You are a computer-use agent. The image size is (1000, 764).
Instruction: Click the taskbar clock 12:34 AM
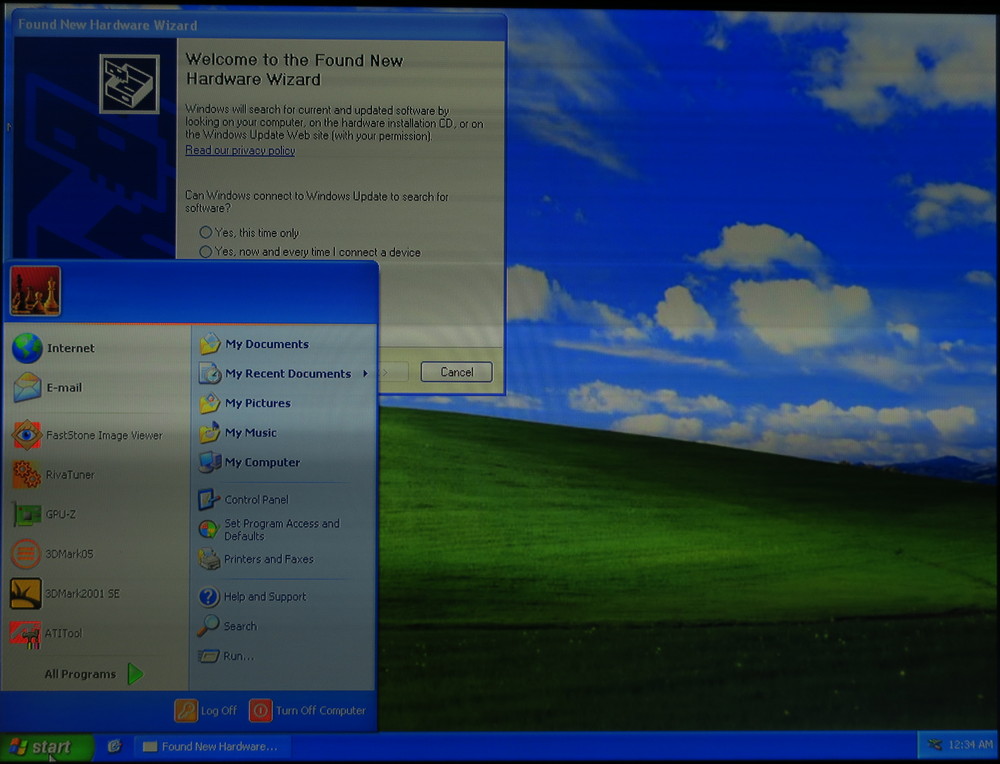pyautogui.click(x=971, y=745)
